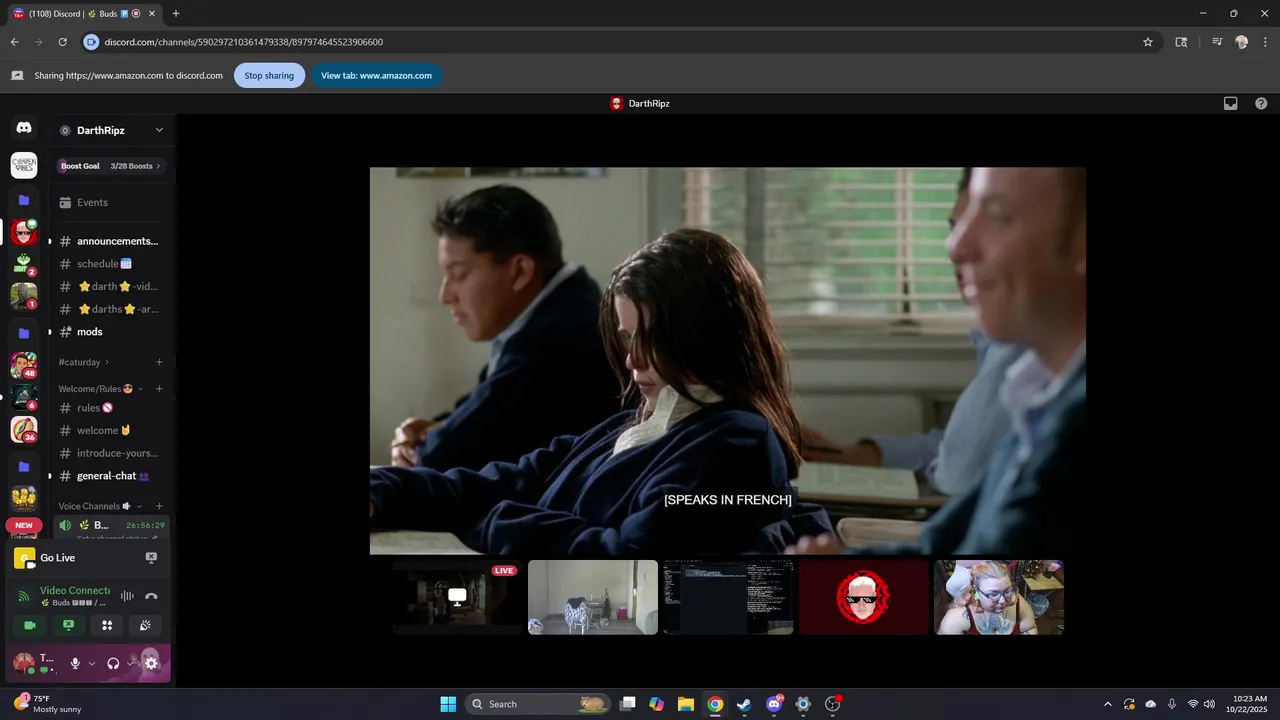Screen dimensions: 1280x720
Task: Bookmark this page with star icon
Action: click(x=1148, y=42)
